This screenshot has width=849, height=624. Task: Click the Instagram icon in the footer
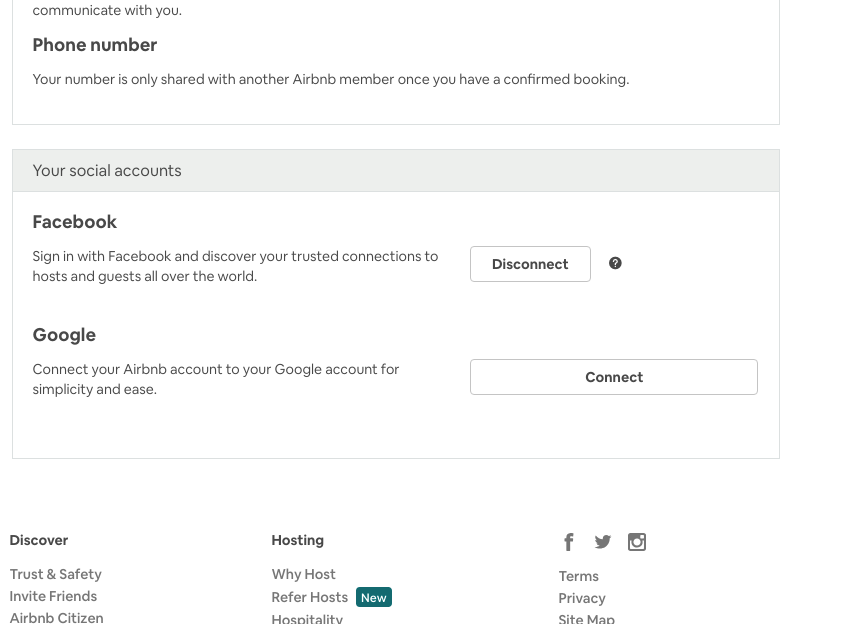point(637,541)
